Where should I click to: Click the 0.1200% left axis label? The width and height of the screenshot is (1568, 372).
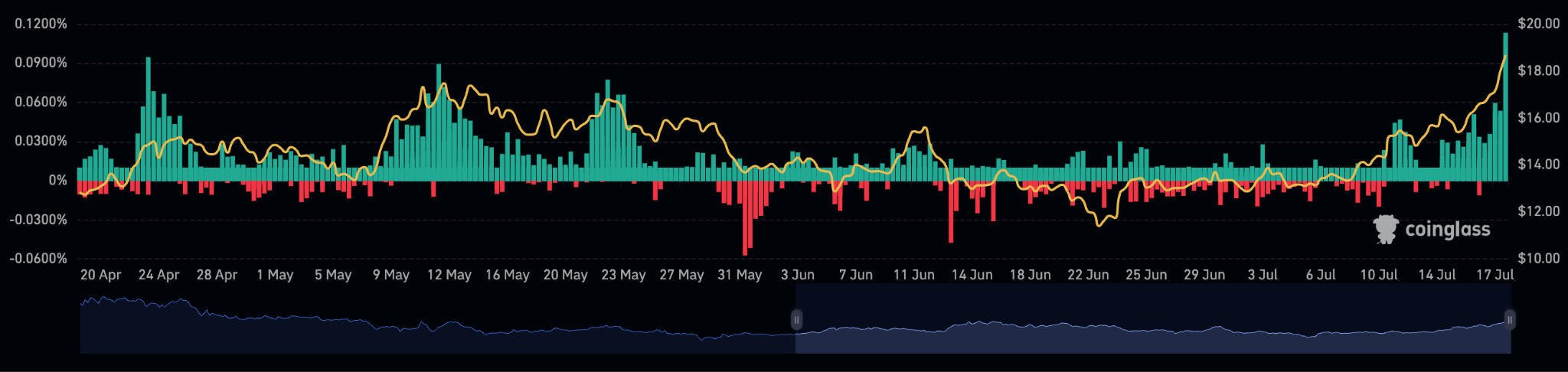(41, 24)
